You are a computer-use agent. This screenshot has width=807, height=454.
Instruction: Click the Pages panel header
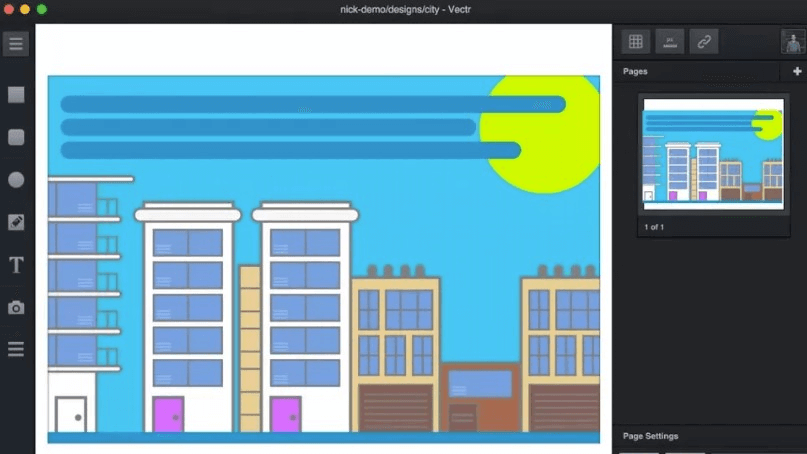pyautogui.click(x=635, y=72)
